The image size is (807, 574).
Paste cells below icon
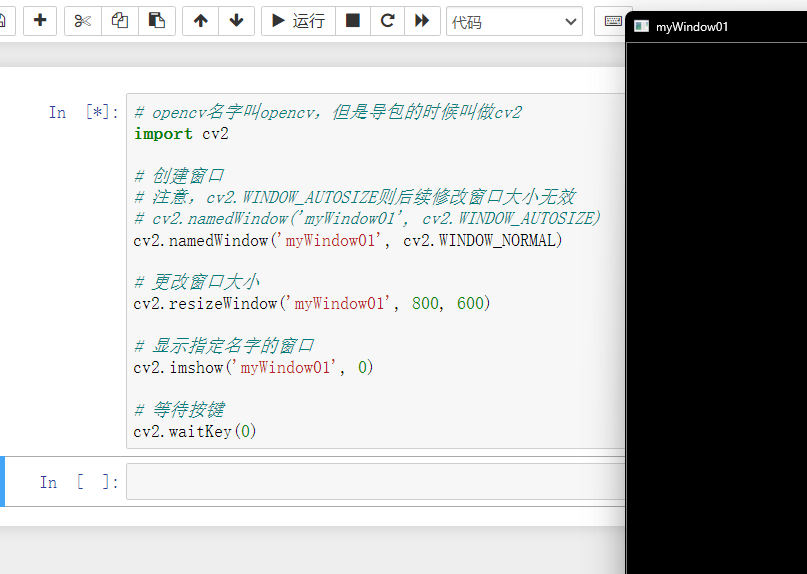pos(156,21)
